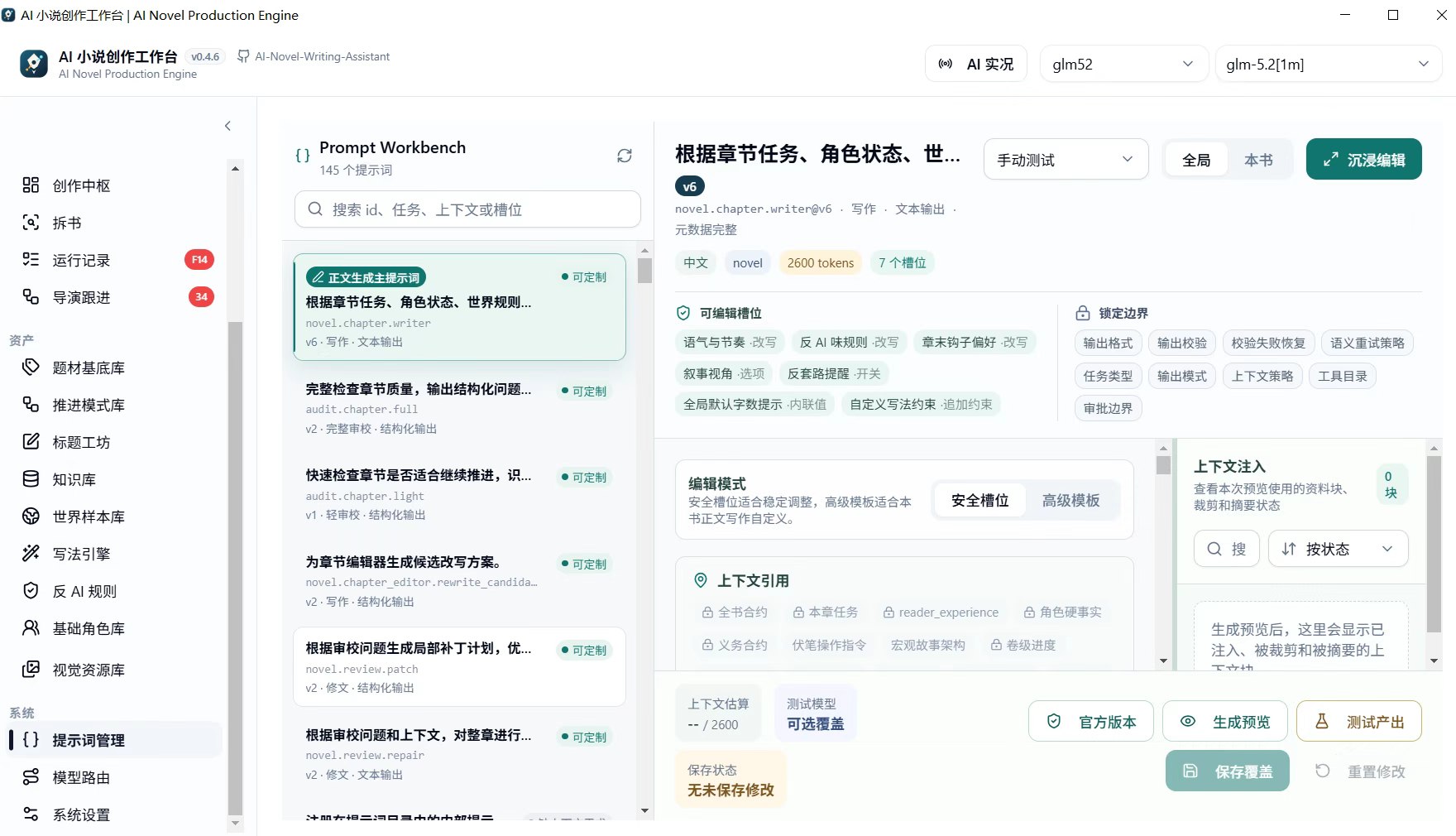1456x836 pixels.
Task: Select prompt novel.chapter_editor.rewrite_candidates
Action: (459, 581)
